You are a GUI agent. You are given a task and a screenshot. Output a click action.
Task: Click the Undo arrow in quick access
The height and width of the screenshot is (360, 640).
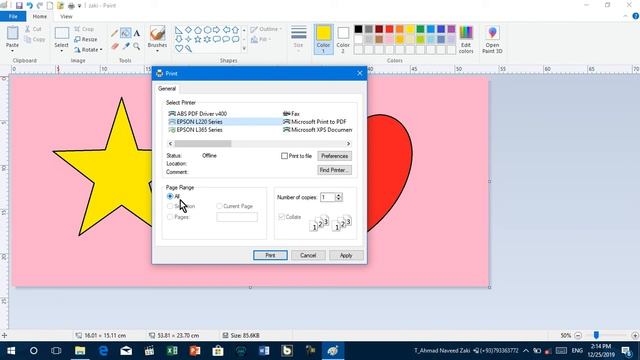click(29, 6)
